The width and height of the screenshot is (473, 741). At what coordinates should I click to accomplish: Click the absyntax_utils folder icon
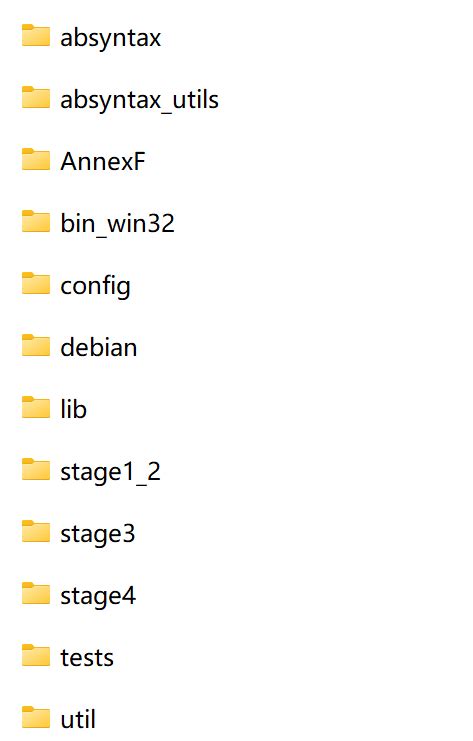pyautogui.click(x=36, y=97)
